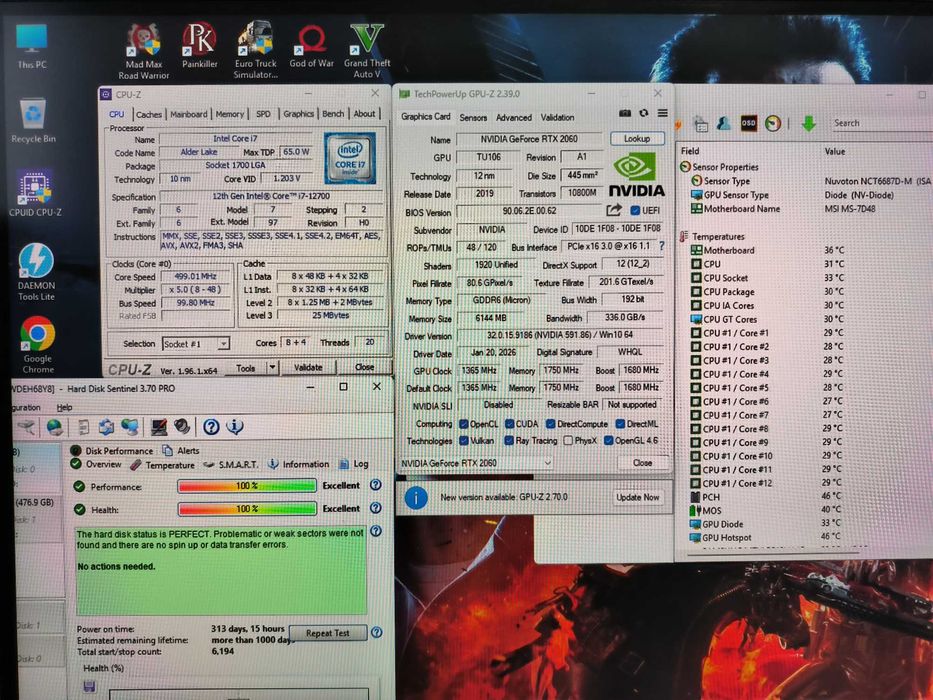Click Bus Interface question mark in GPU-Z
Viewport: 933px width, 700px height.
662,246
